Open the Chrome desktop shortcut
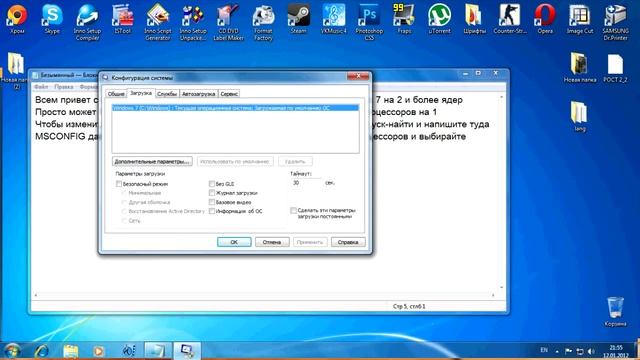Screen dimensions: 640x360 [x=17, y=18]
